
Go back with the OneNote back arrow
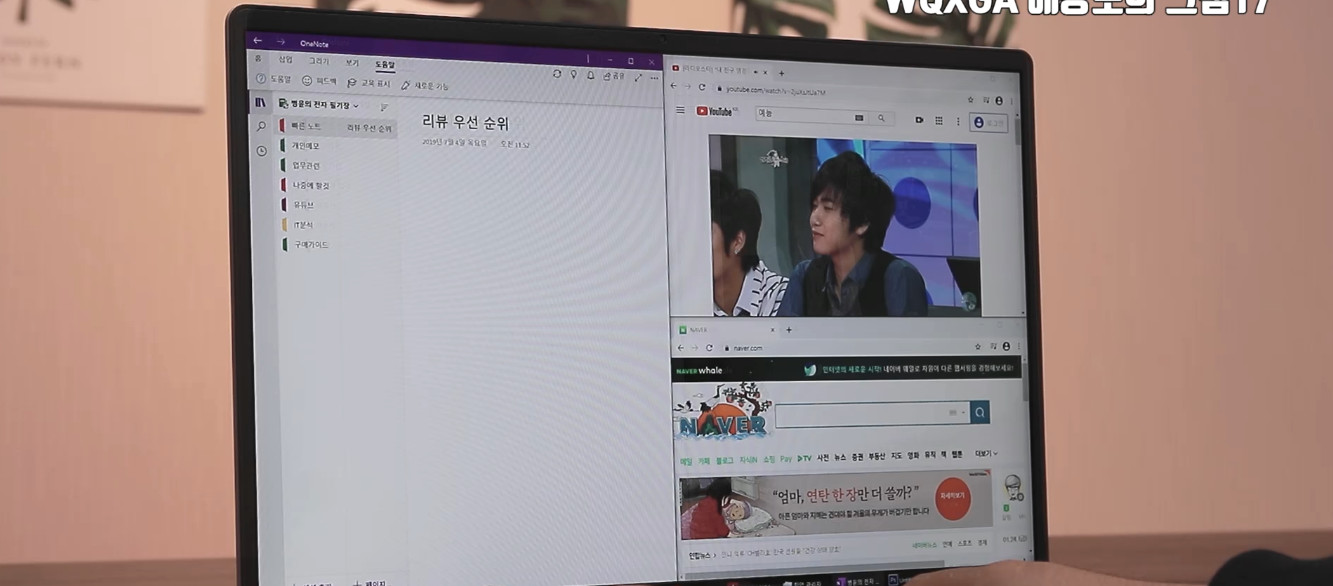258,41
